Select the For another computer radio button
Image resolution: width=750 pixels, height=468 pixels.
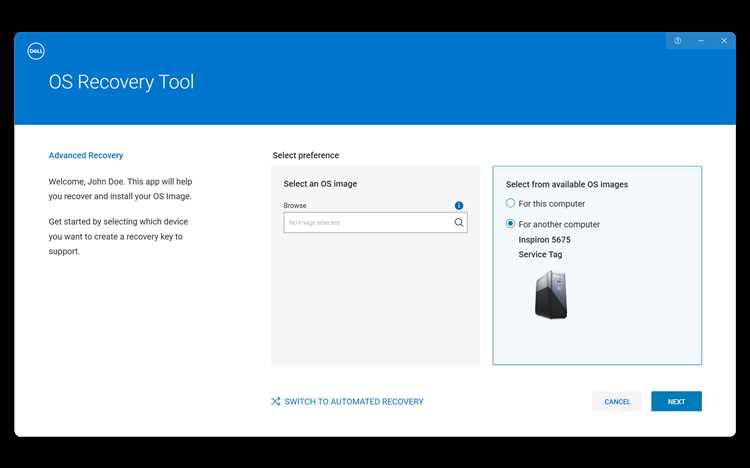point(510,223)
